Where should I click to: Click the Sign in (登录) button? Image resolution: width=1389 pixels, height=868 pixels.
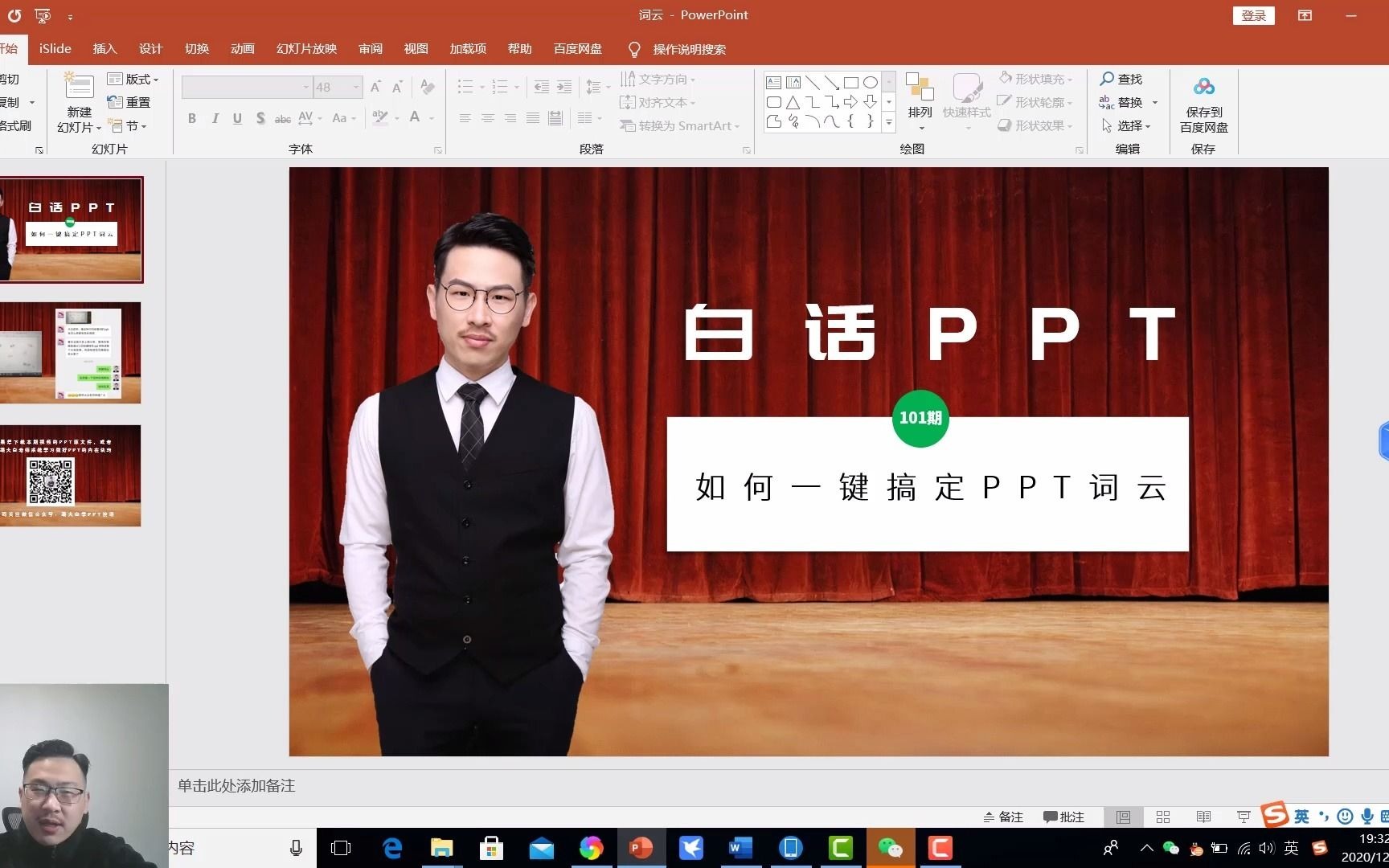pyautogui.click(x=1253, y=16)
